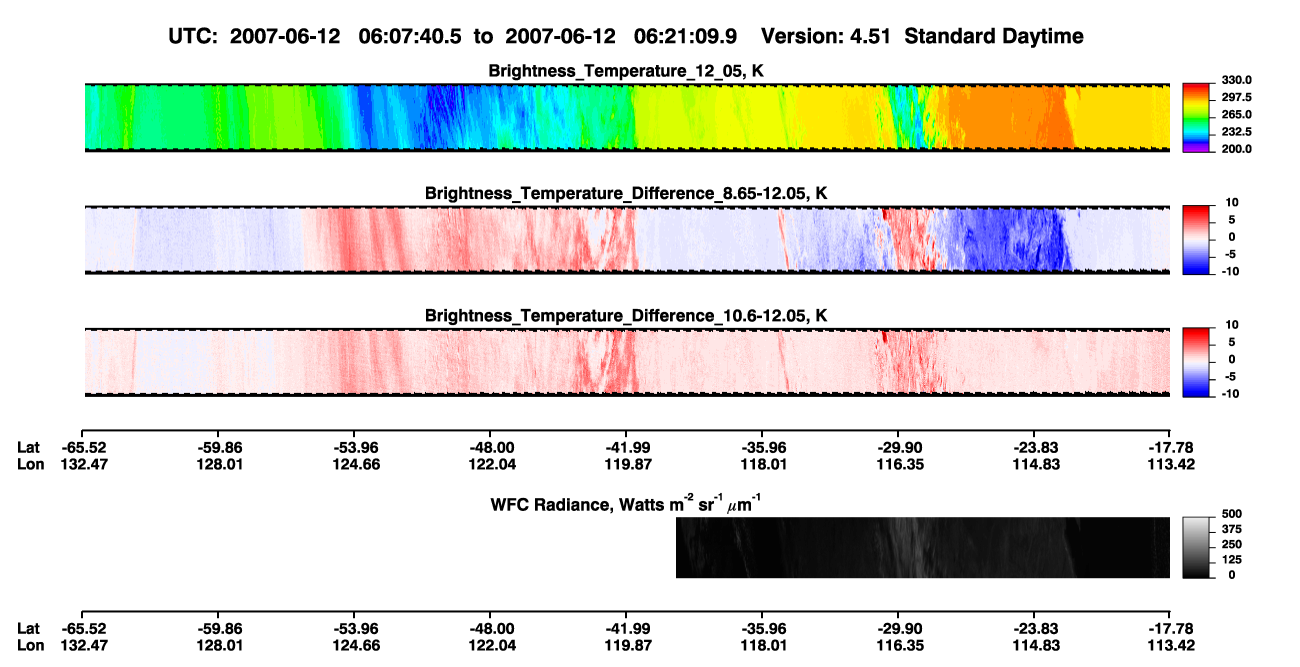This screenshot has height=667, width=1300.
Task: Open the Brightness_Temperature_12_05 rainbow image strip
Action: point(627,117)
